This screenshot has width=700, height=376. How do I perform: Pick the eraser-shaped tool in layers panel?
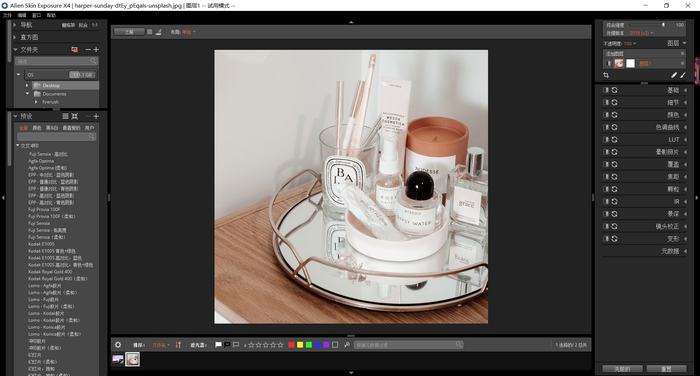(674, 75)
